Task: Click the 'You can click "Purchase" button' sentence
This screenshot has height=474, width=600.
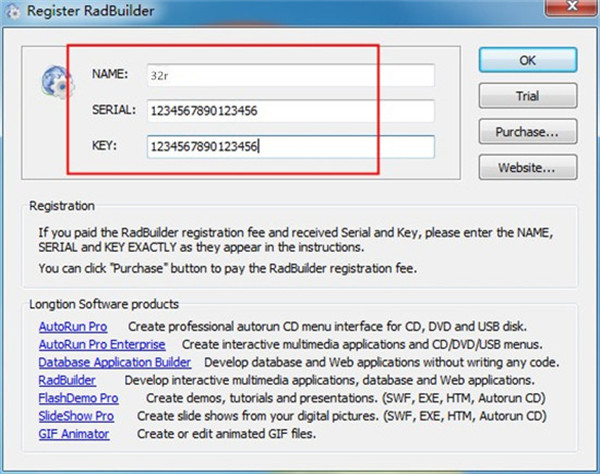Action: (228, 268)
